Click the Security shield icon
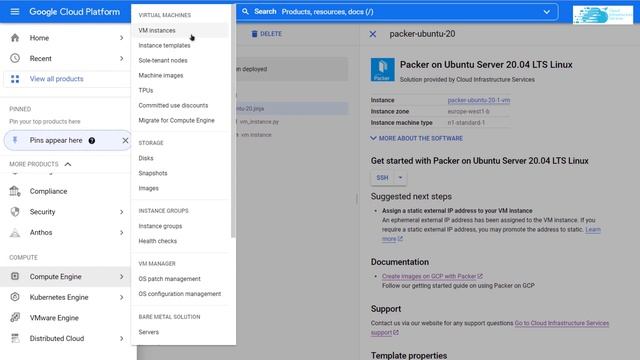This screenshot has height=360, width=640. coord(15,212)
